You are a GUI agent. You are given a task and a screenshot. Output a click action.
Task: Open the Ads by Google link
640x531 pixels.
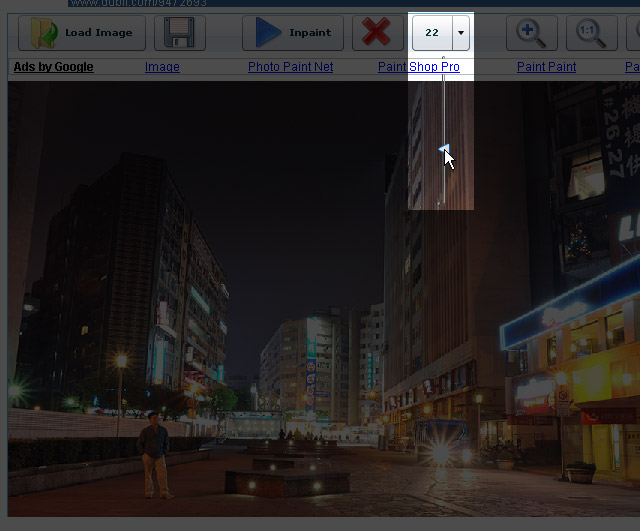53,67
